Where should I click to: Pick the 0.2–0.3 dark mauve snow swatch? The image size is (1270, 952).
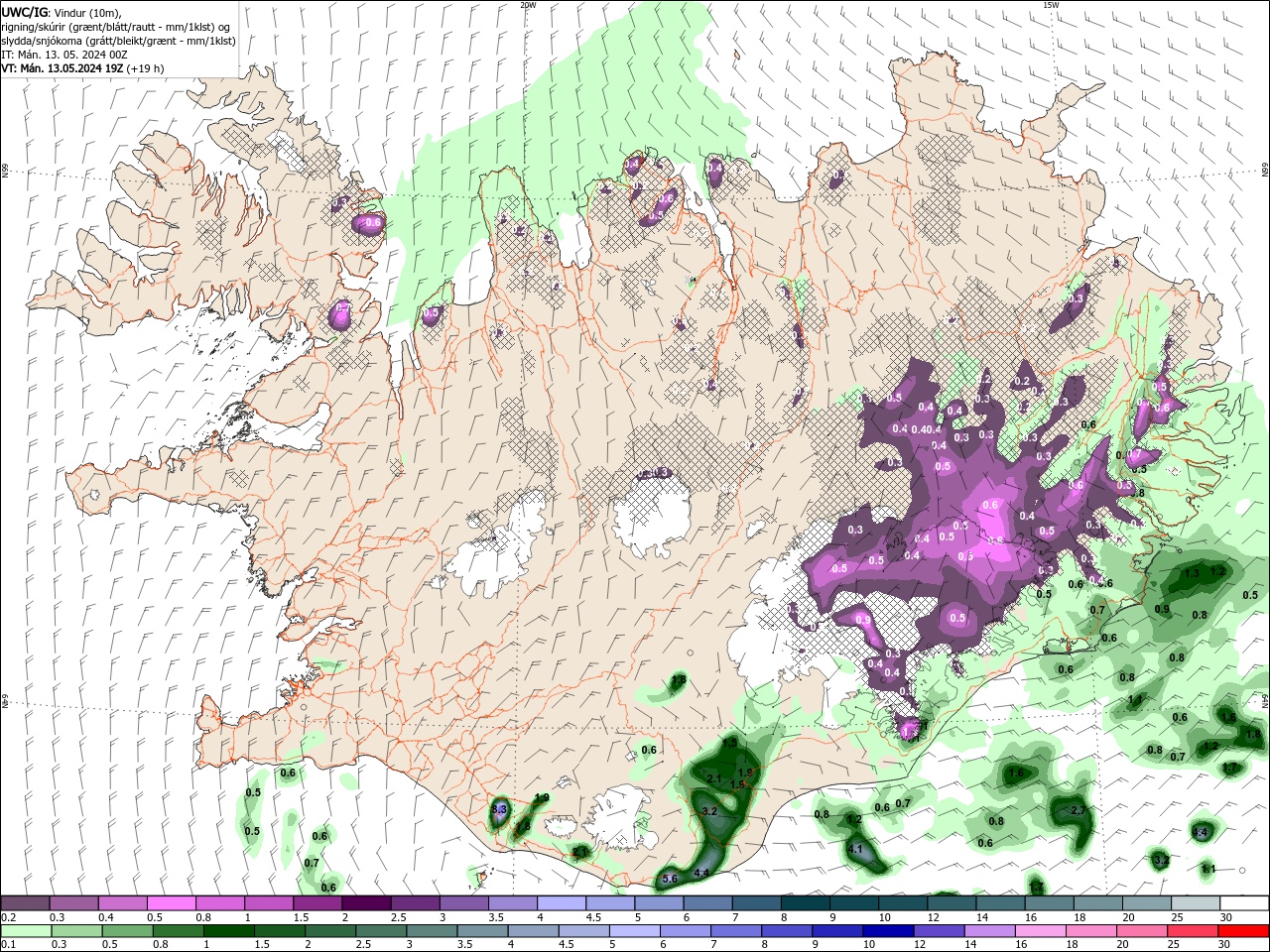coord(25,903)
